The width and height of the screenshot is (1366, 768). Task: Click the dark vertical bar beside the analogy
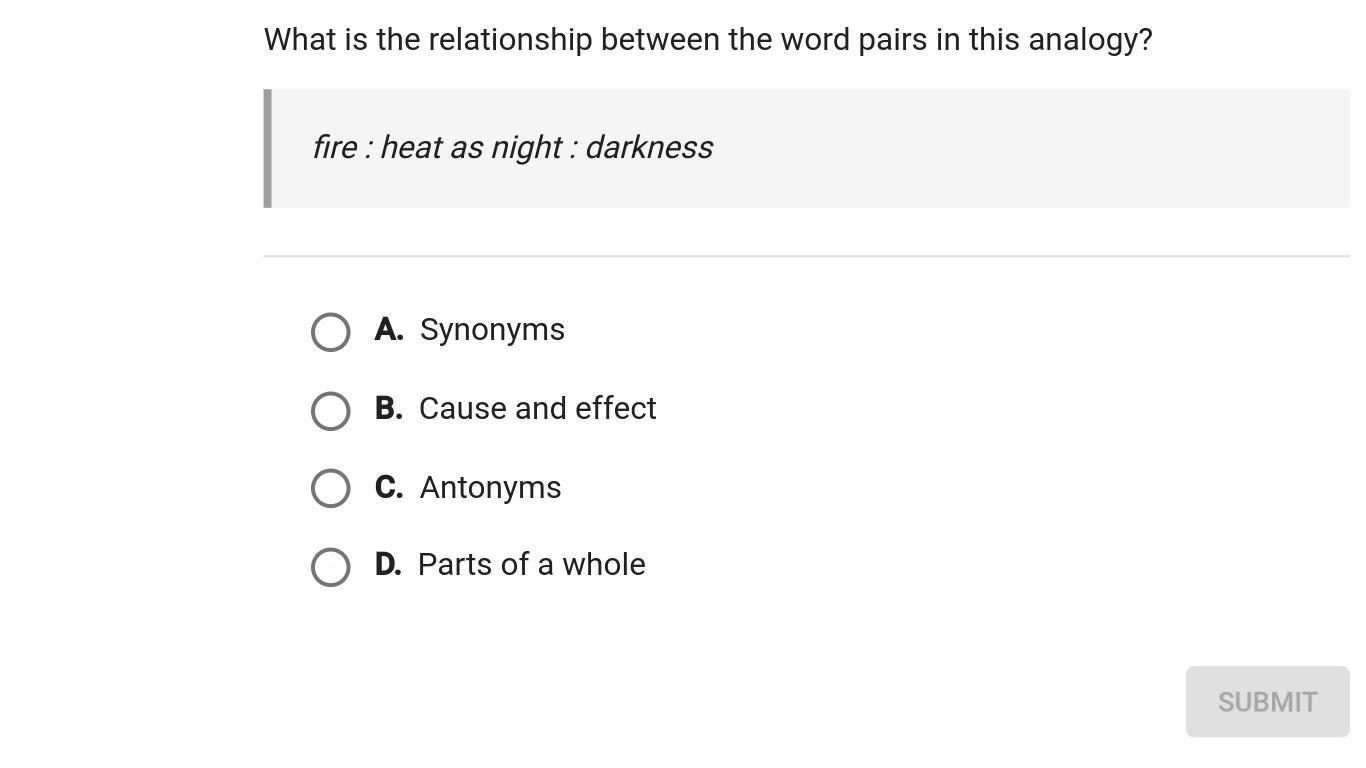click(267, 148)
